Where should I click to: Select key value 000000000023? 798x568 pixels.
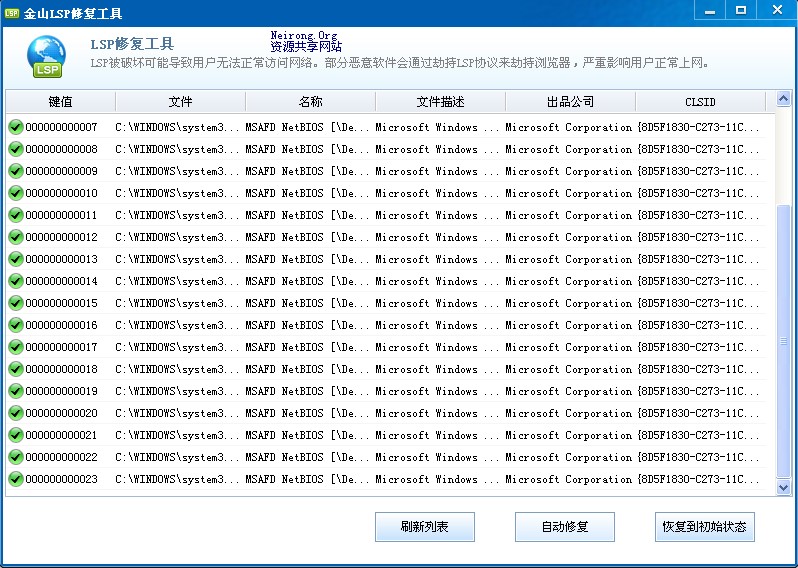[x=61, y=479]
